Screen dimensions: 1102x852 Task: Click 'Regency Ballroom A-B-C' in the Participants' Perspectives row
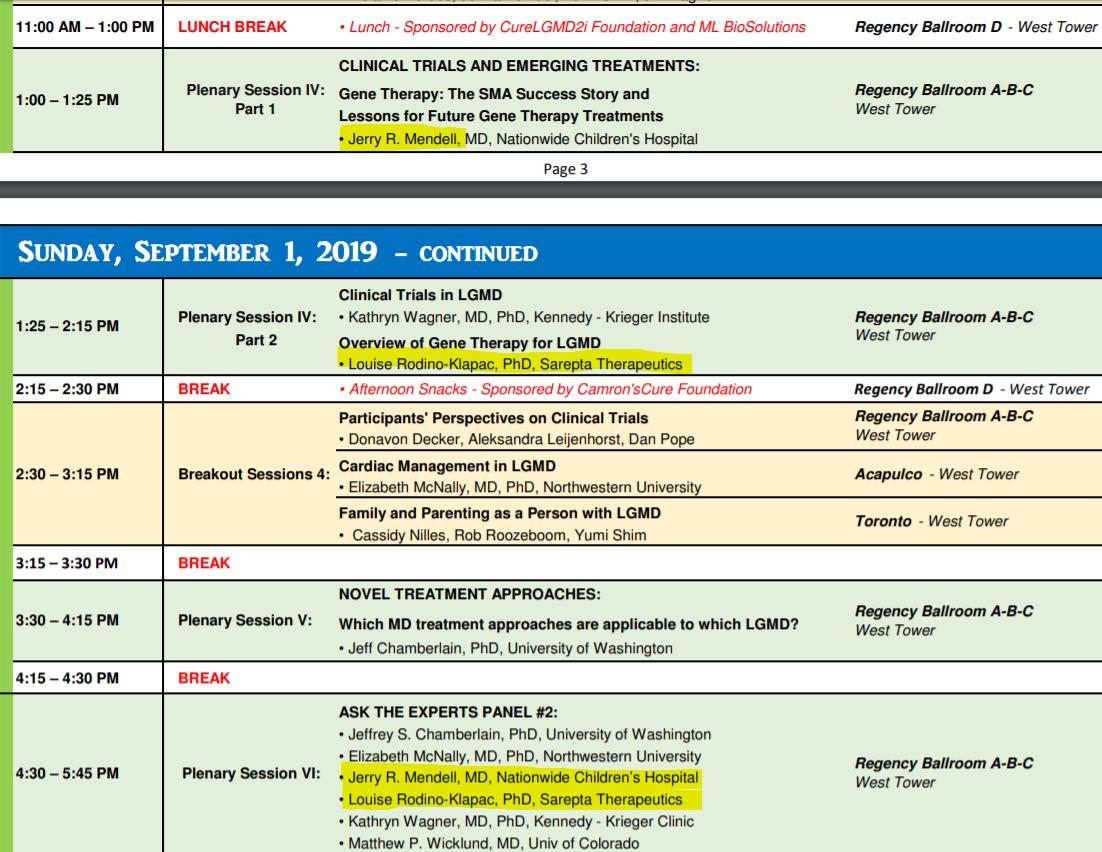click(944, 417)
